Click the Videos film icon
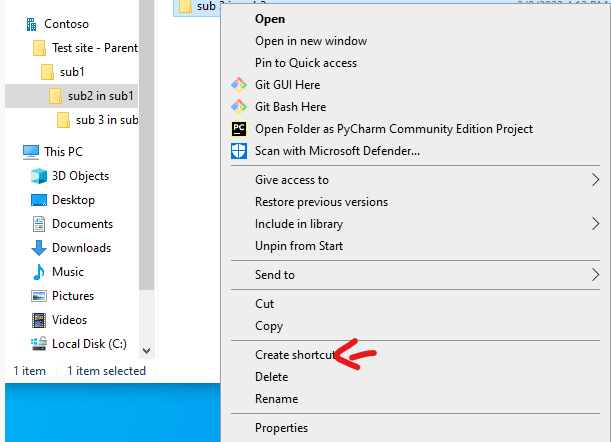This screenshot has width=611, height=442. (x=39, y=320)
